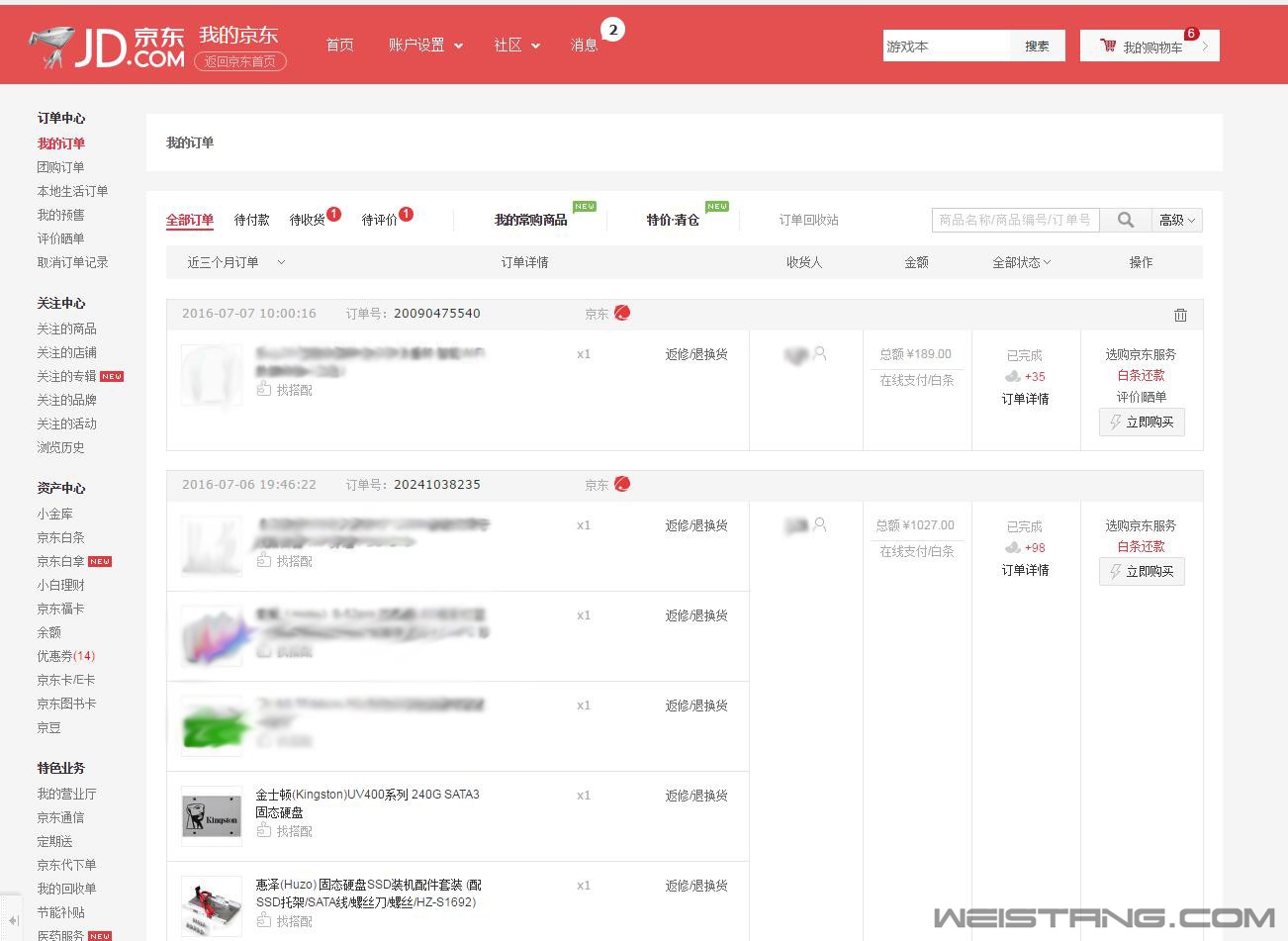The height and width of the screenshot is (941, 1288).
Task: Click 立即购买 for order 20241038235
Action: [x=1142, y=572]
